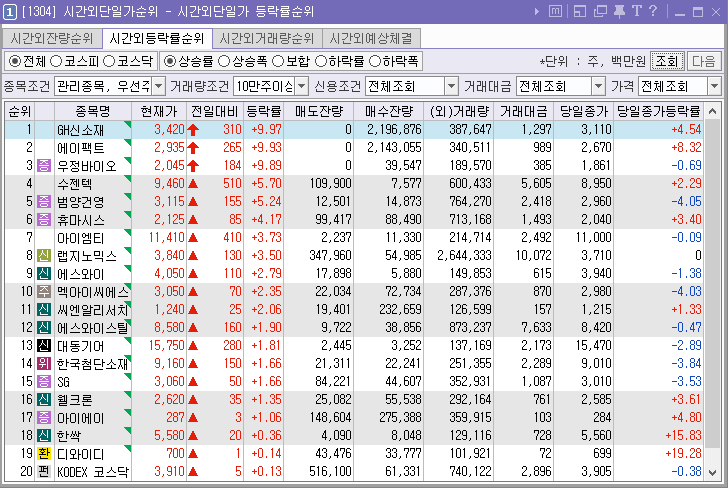Switch to 시간외예상체결 tab

coord(371,39)
